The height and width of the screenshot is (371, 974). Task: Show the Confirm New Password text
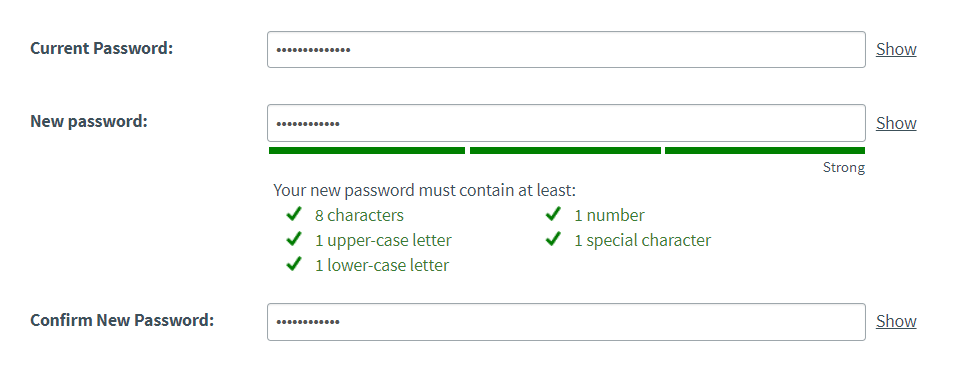(896, 321)
